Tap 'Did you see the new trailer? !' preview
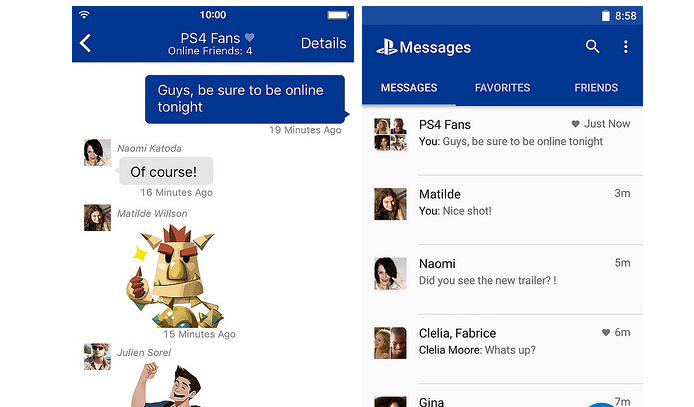 (487, 280)
